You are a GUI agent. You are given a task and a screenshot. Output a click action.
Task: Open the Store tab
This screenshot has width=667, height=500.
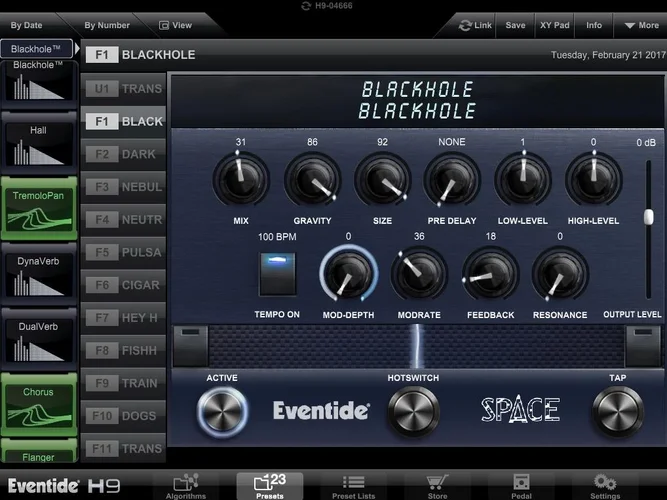[x=437, y=486]
